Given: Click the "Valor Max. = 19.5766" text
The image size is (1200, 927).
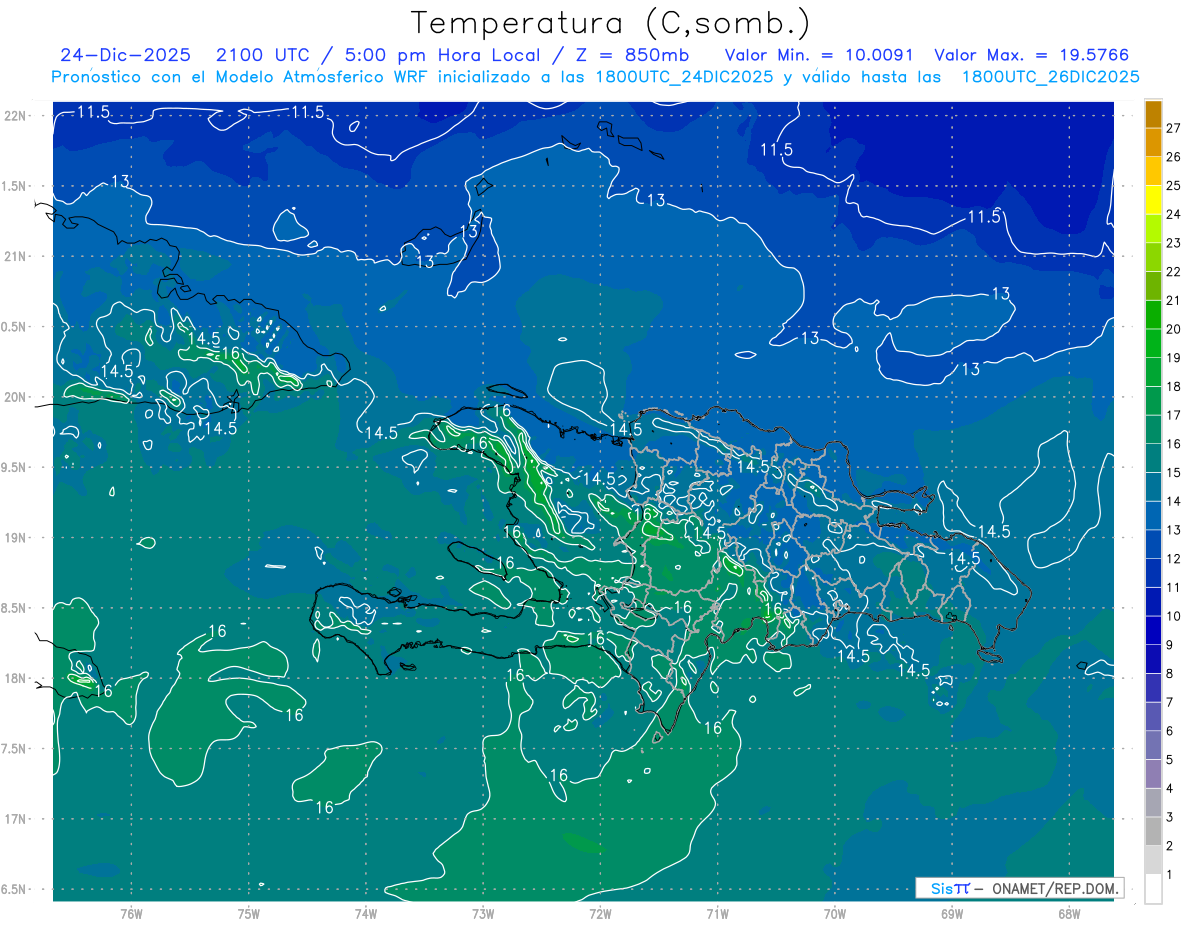Looking at the screenshot, I should coord(1031,55).
